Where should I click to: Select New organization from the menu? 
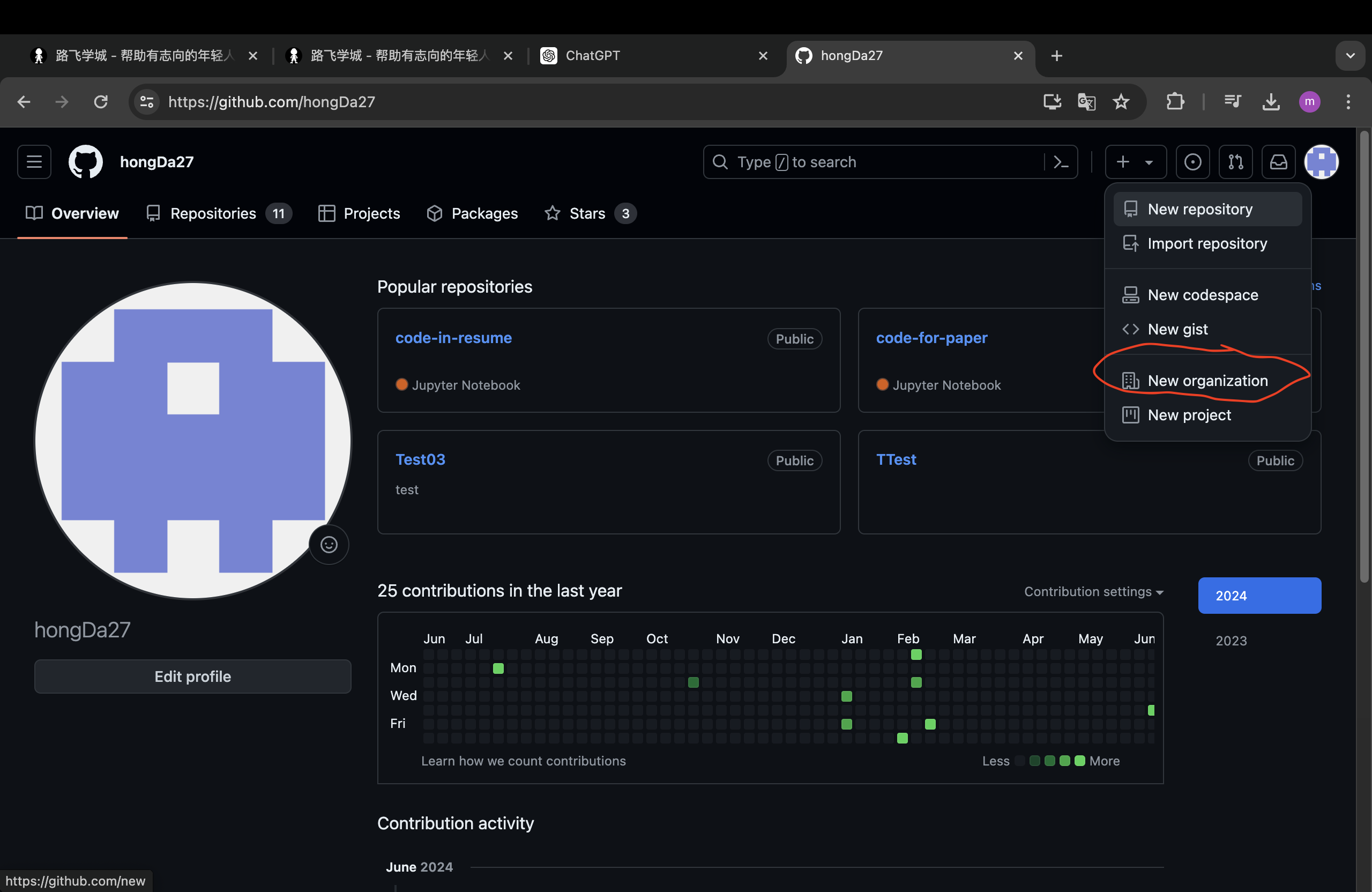click(1207, 381)
